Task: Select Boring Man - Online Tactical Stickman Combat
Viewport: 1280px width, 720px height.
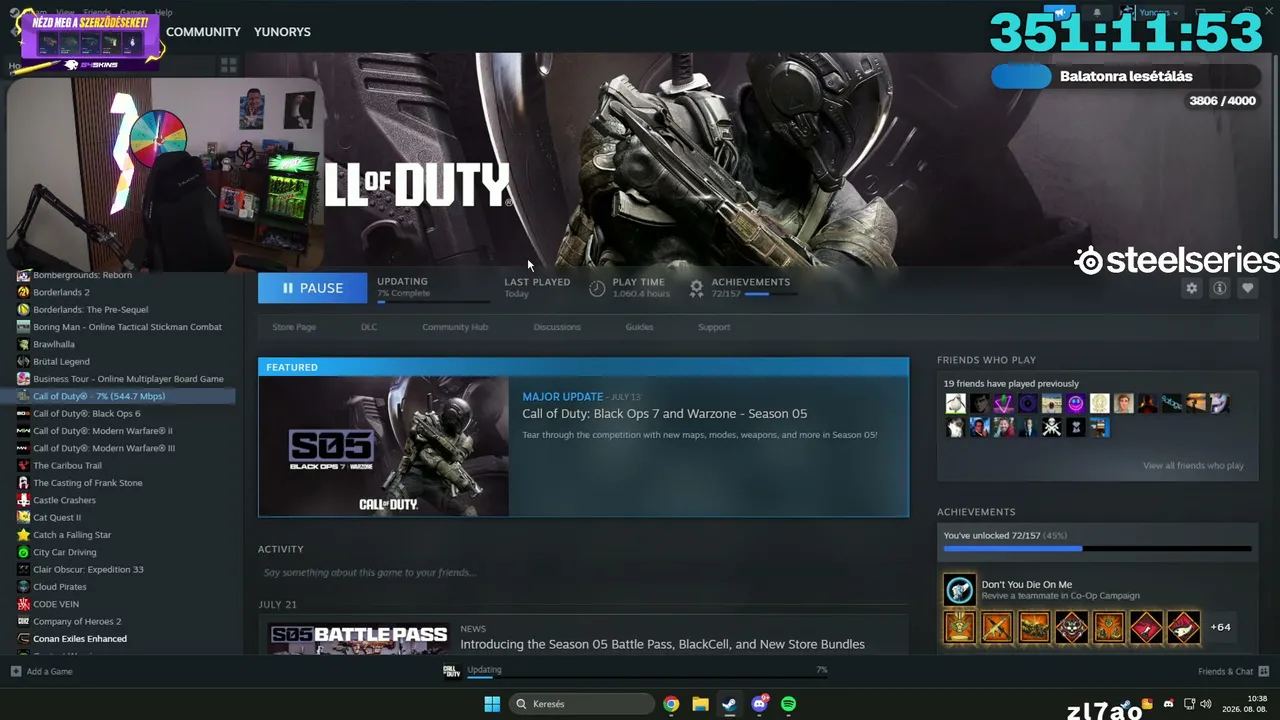Action: tap(126, 327)
